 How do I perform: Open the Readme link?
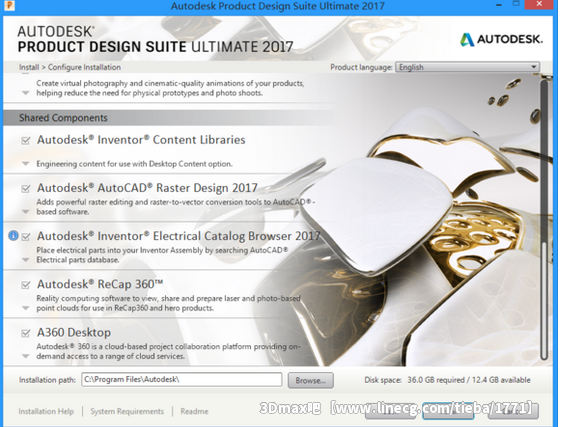[194, 411]
